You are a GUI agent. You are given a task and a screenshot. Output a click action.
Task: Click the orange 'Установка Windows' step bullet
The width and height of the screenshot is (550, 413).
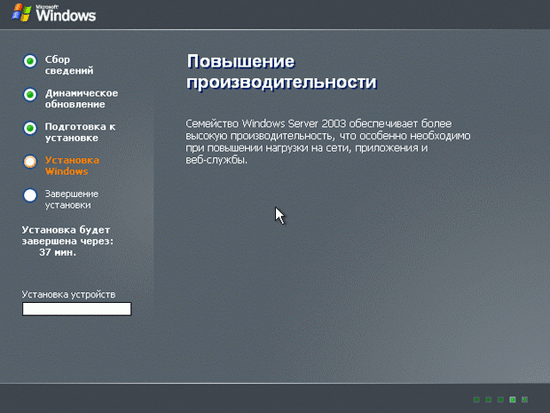point(30,162)
